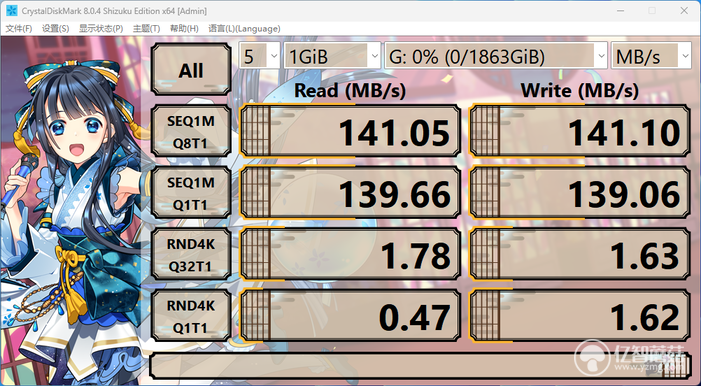The width and height of the screenshot is (701, 386).
Task: Click the CrystalDiskMark app icon in title bar
Action: [x=12, y=11]
